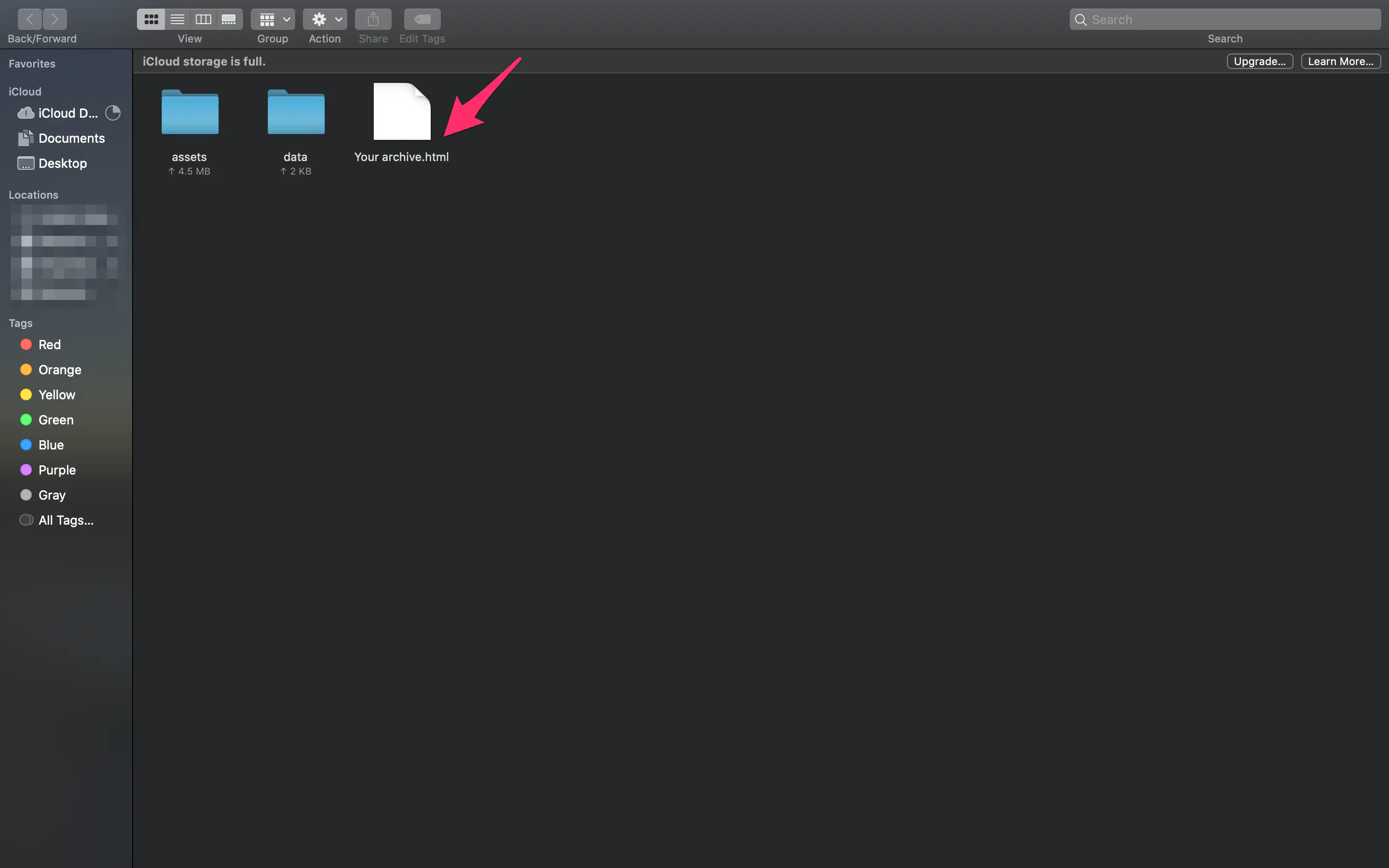Select the Green tag color swatch

pyautogui.click(x=25, y=419)
